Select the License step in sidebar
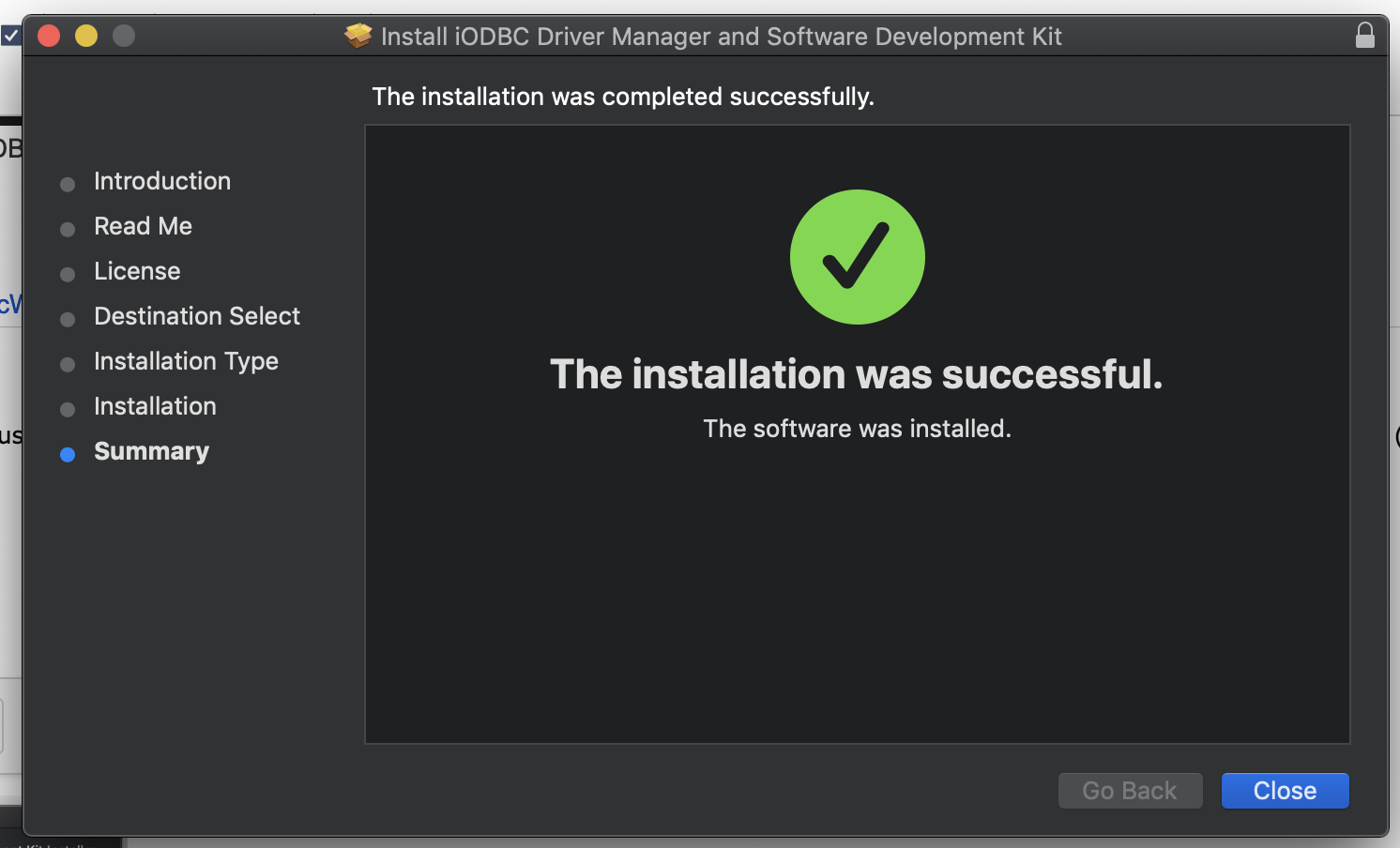Screen dimensions: 1400x848 tap(137, 271)
